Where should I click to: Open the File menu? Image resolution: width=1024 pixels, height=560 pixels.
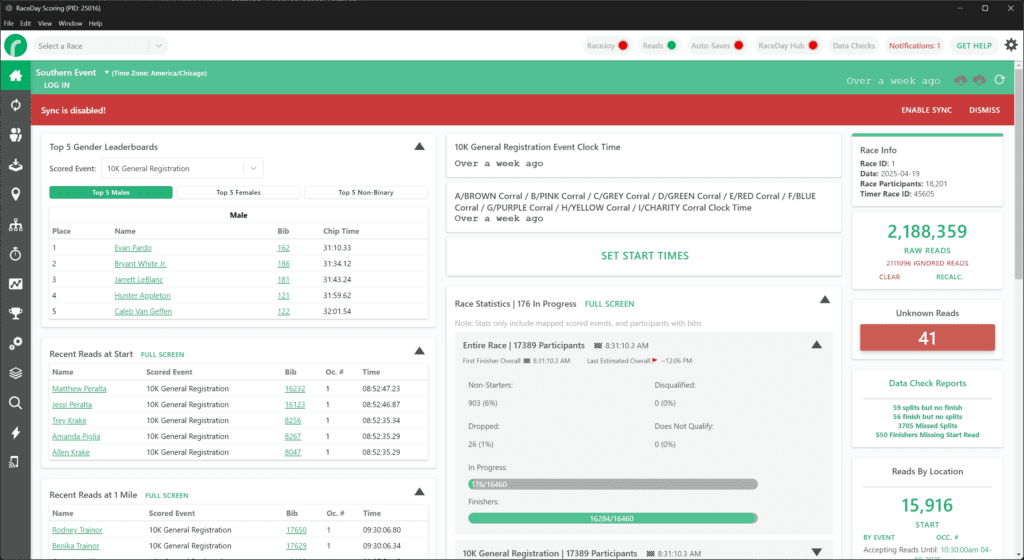(x=8, y=23)
